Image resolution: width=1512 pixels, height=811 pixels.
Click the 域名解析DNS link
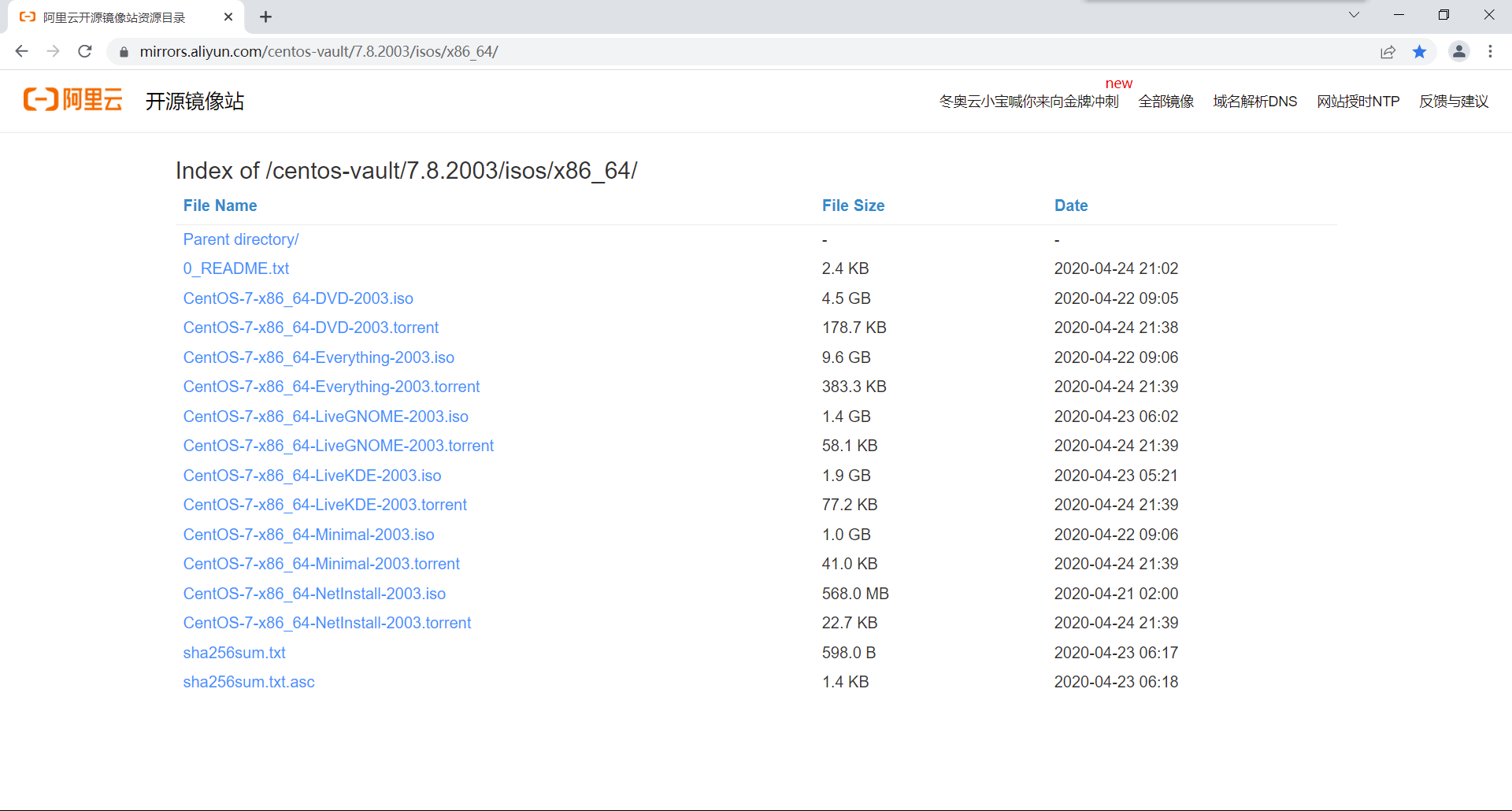click(x=1254, y=101)
